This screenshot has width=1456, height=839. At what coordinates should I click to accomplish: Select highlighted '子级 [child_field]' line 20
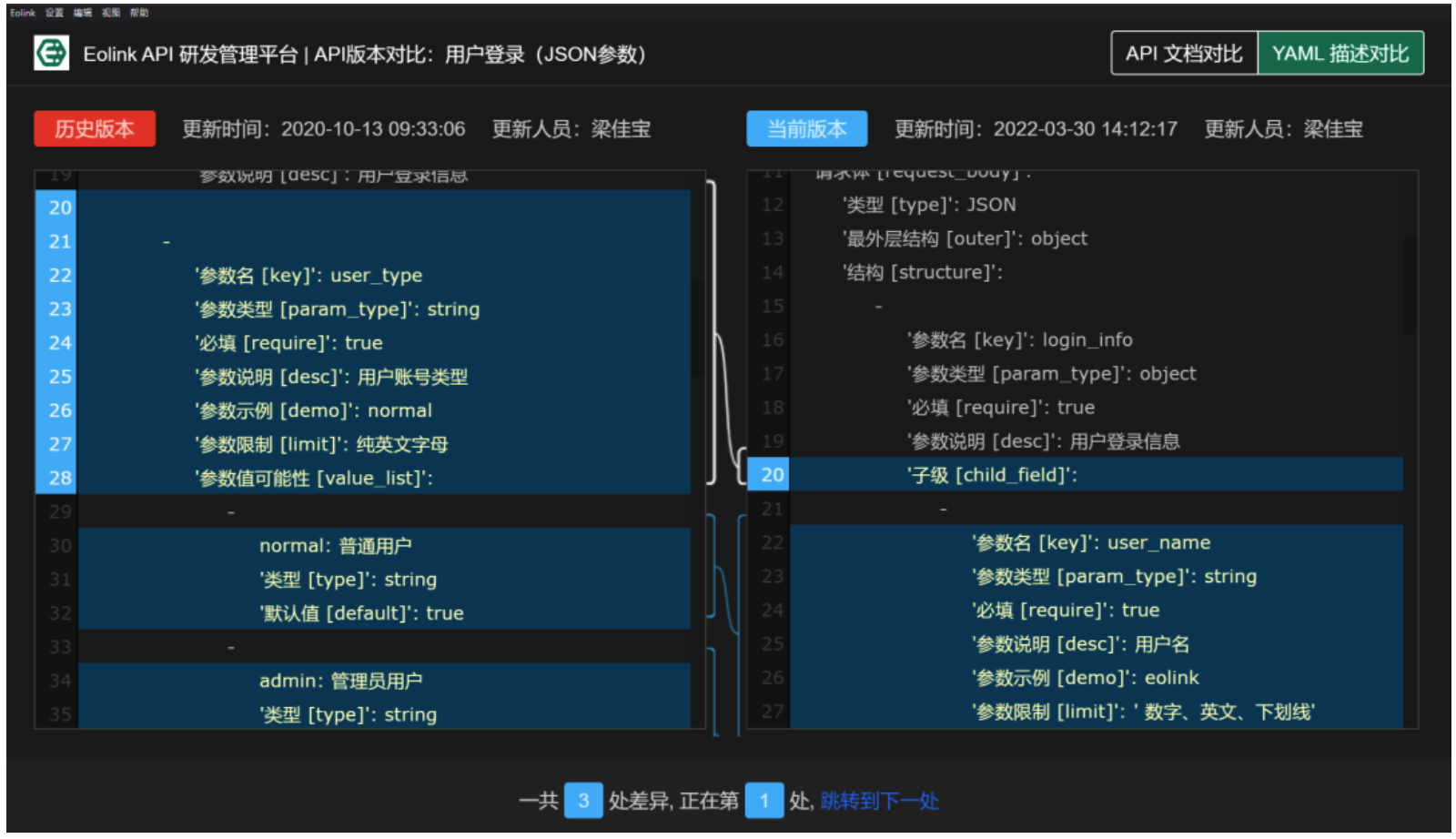992,475
